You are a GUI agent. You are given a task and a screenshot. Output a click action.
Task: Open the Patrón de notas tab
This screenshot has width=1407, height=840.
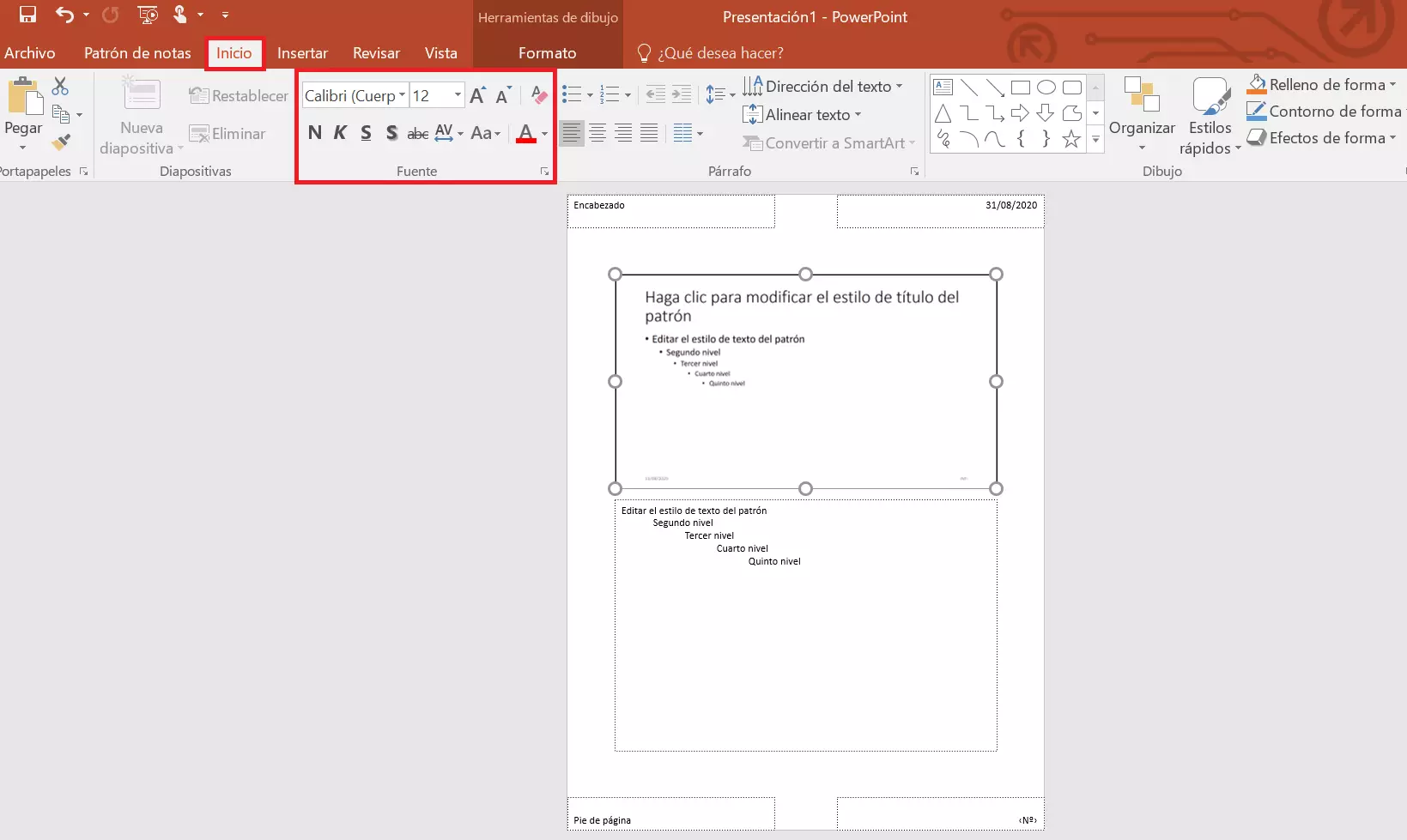(x=137, y=53)
